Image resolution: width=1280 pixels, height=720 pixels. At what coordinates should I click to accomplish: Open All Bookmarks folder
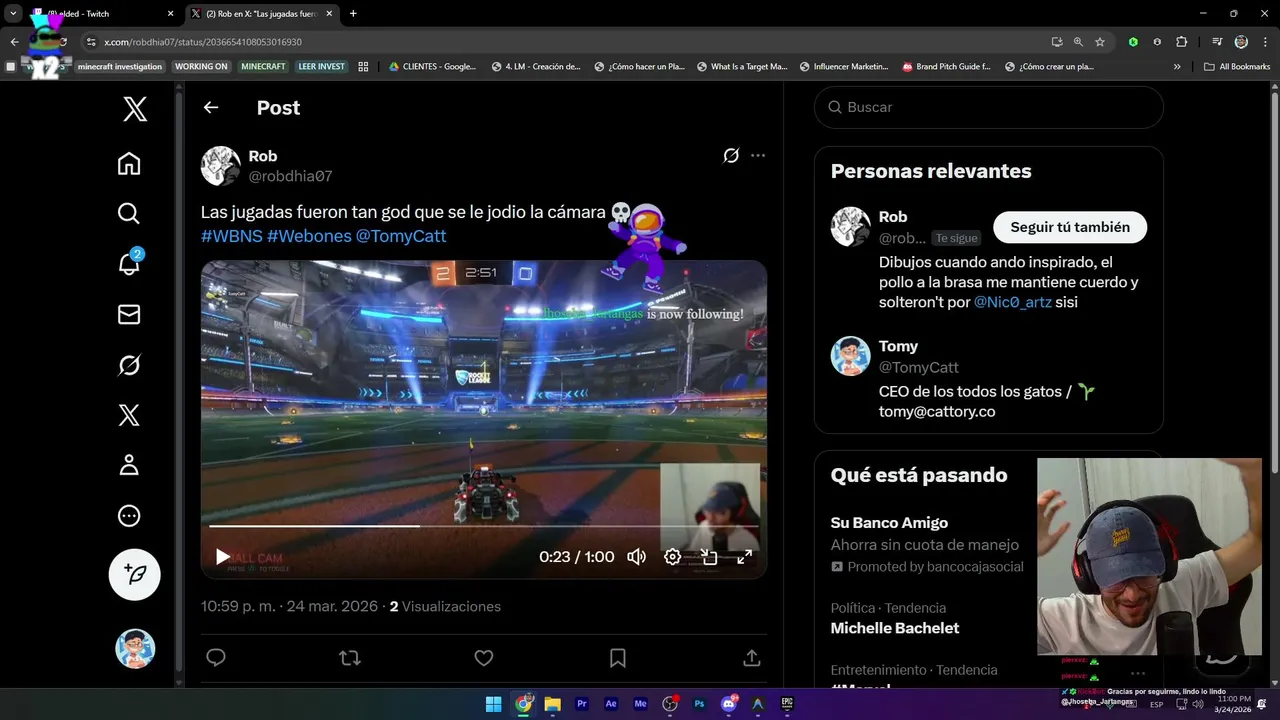(x=1237, y=67)
